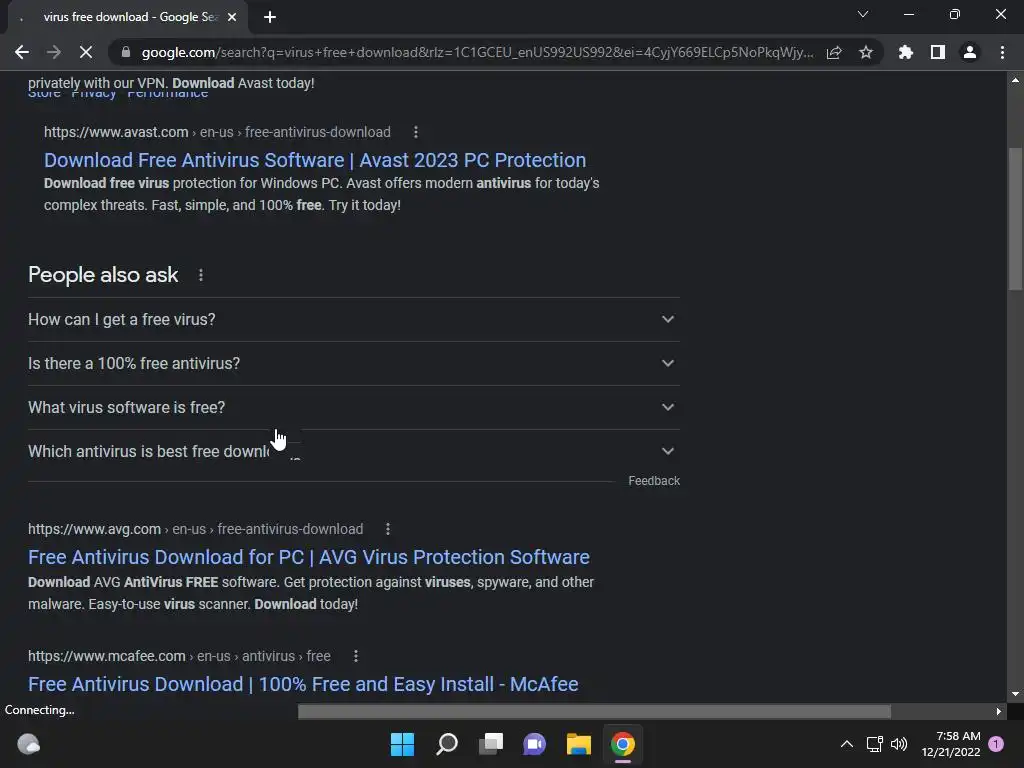Expand 'Is there a 100% free antivirus?'
Screen dimensions: 1024x768
[x=354, y=363]
